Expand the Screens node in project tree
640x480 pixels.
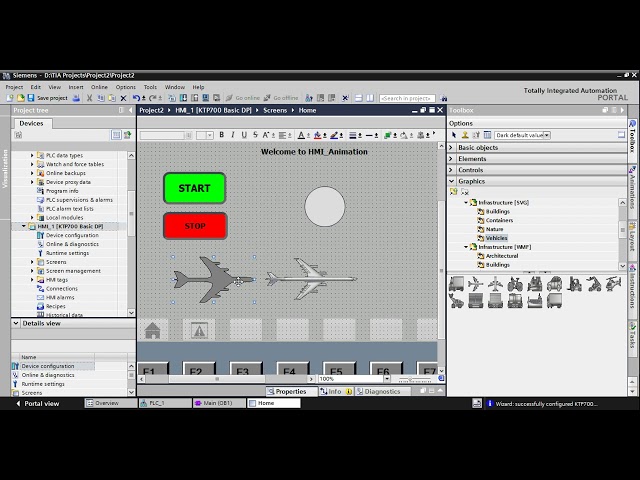tap(32, 262)
